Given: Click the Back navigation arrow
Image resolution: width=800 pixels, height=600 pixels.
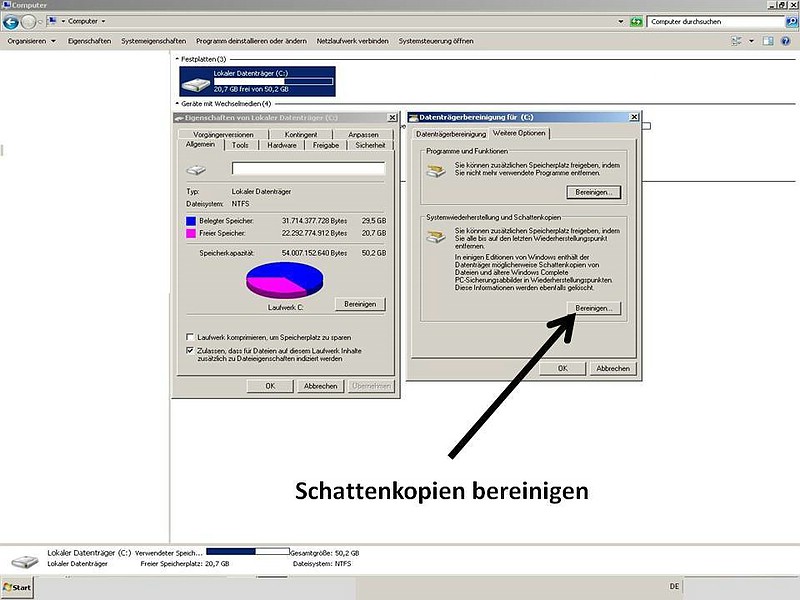Looking at the screenshot, I should (x=11, y=22).
